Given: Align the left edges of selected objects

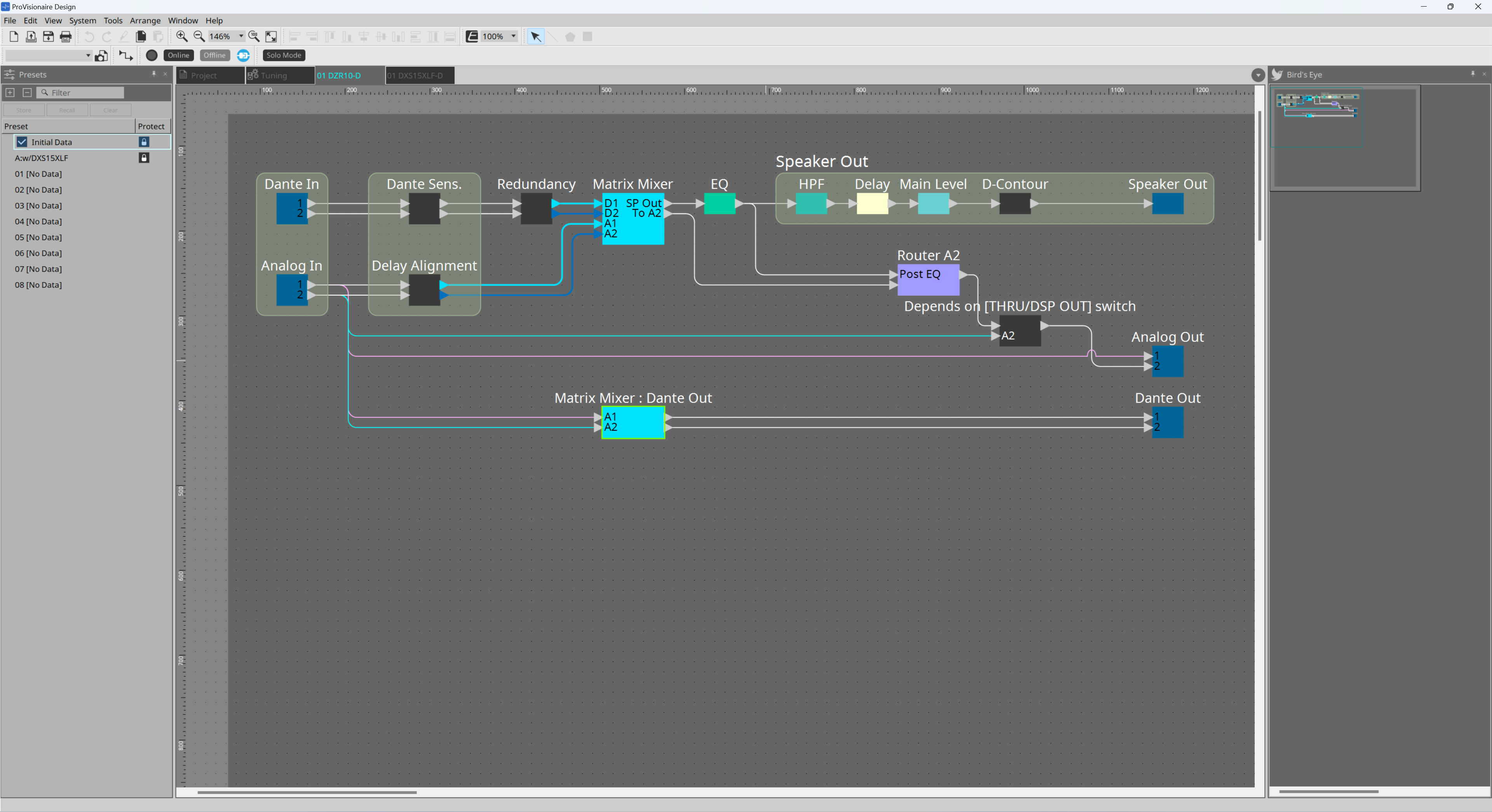Looking at the screenshot, I should click(x=294, y=37).
